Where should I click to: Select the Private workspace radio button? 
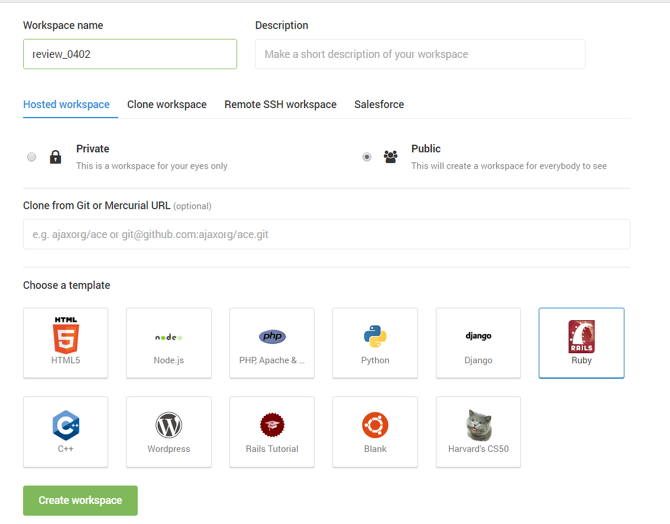click(32, 157)
